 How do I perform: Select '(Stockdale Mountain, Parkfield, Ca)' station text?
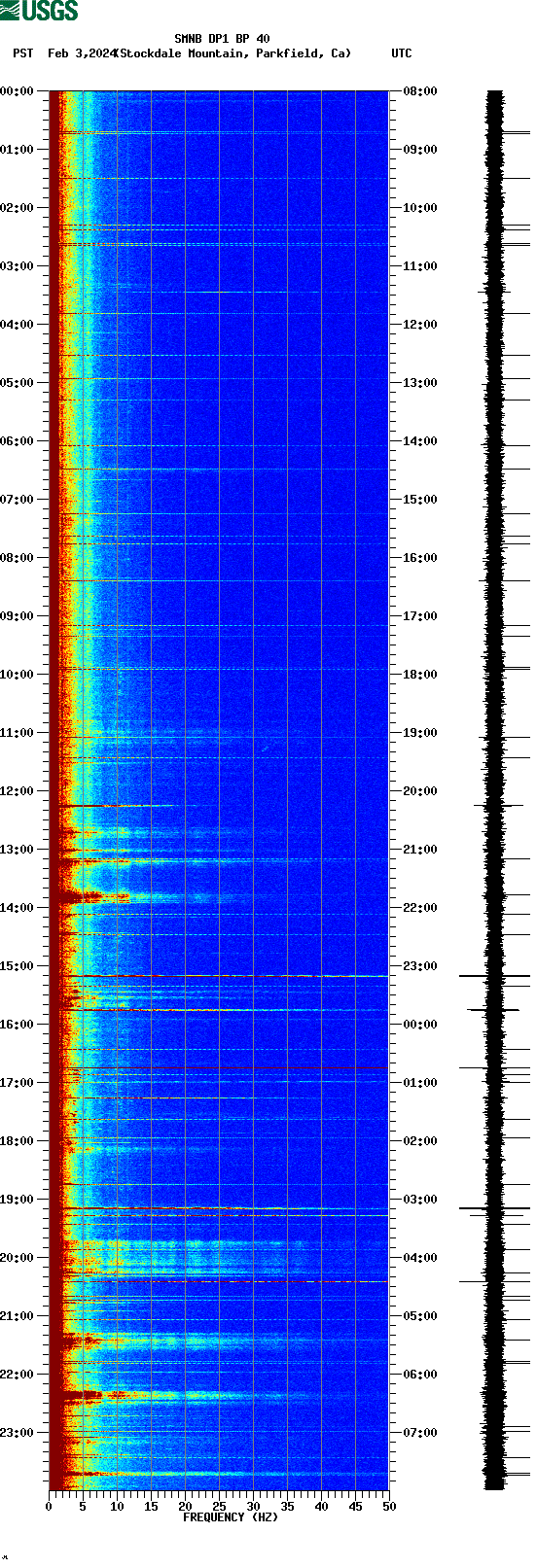click(233, 53)
